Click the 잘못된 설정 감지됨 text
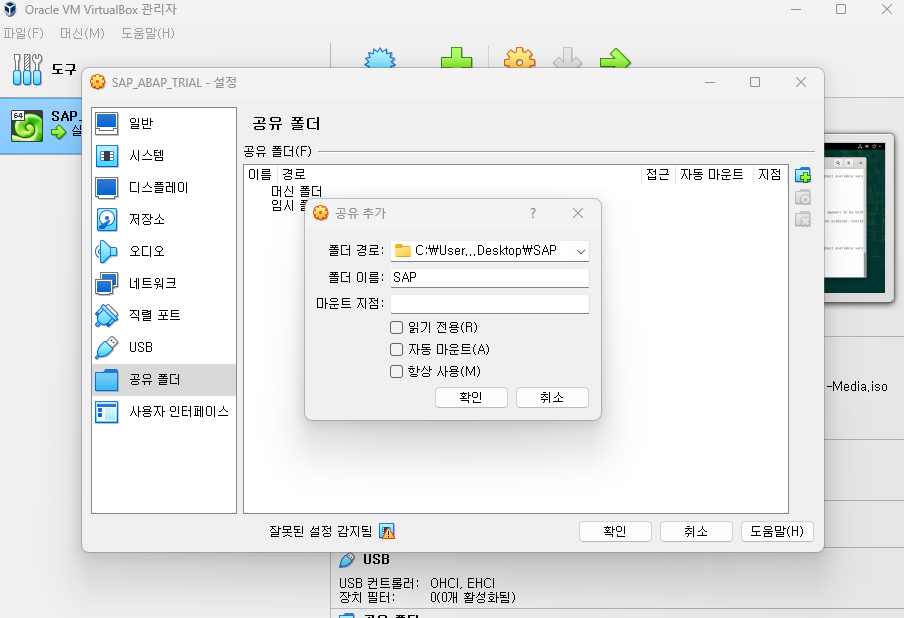Screen dimensions: 904x618 [321, 531]
